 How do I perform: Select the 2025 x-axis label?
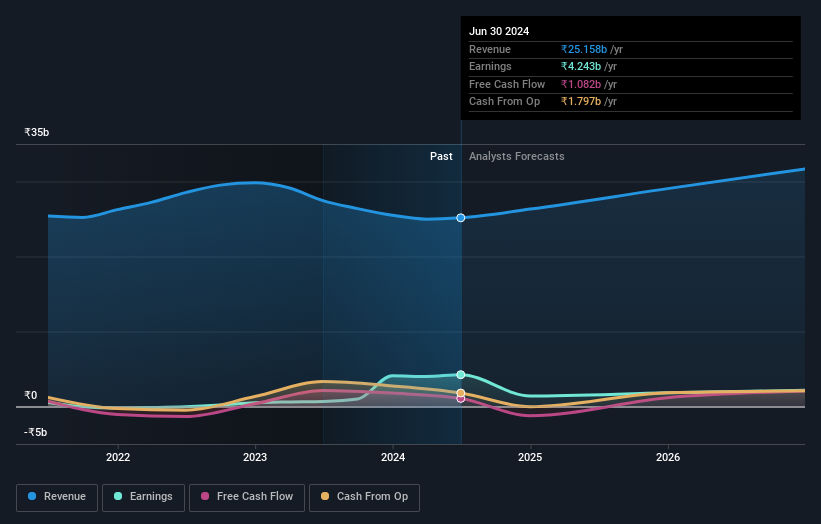(x=530, y=457)
